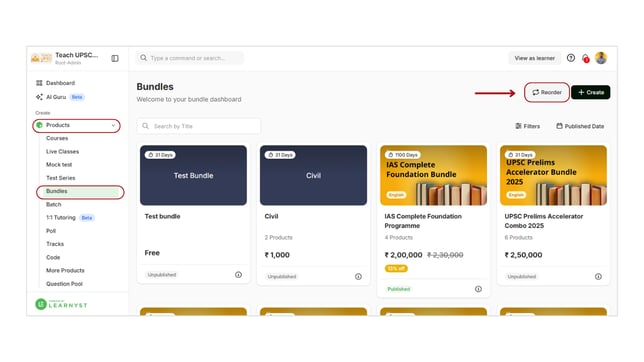The width and height of the screenshot is (644, 362).
Task: Click the '6 Products' text
Action: 518,237
